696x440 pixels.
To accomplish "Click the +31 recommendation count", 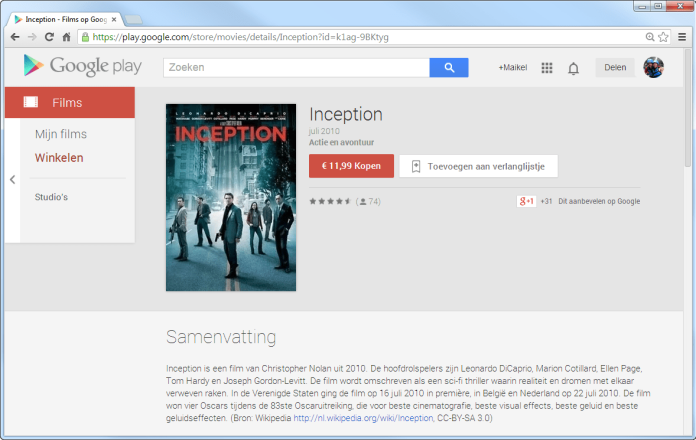I will pyautogui.click(x=546, y=201).
